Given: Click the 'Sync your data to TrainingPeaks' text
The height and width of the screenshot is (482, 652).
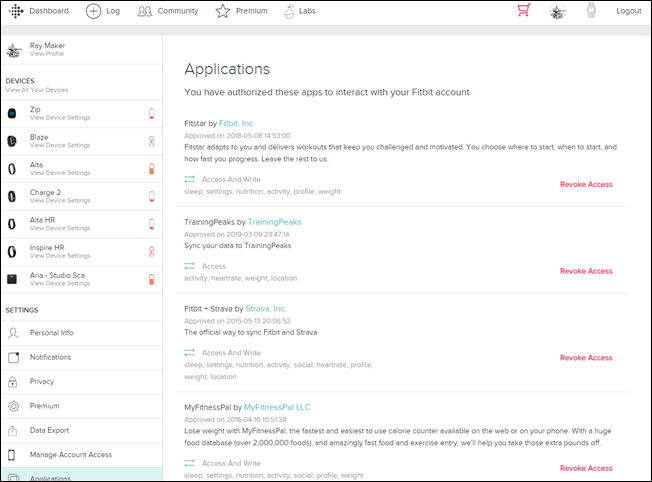Looking at the screenshot, I should [x=237, y=246].
